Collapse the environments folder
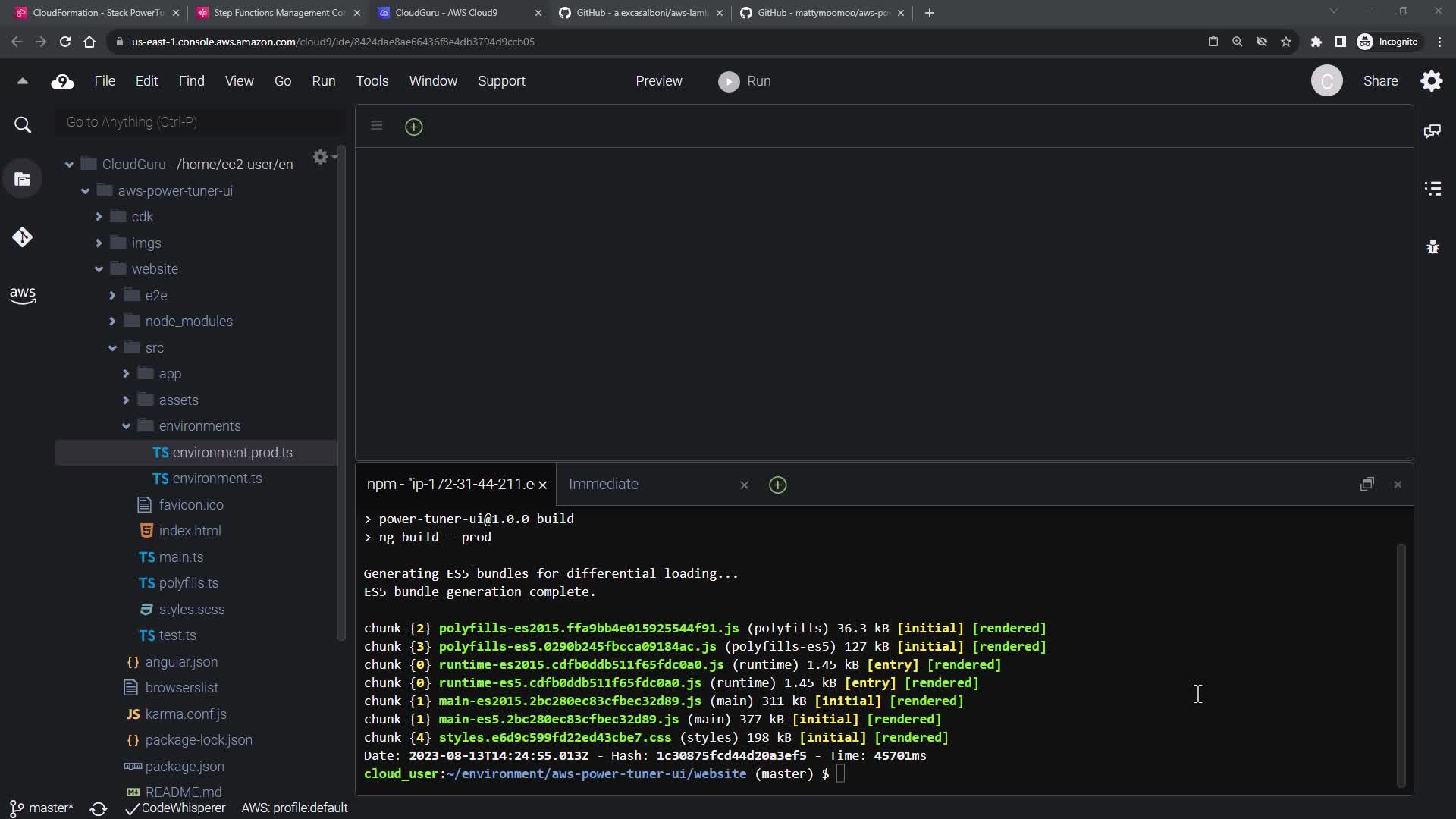The image size is (1456, 819). coord(126,426)
